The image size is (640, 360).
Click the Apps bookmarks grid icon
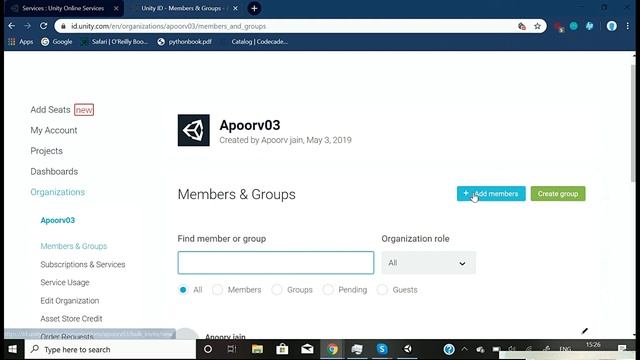point(11,42)
